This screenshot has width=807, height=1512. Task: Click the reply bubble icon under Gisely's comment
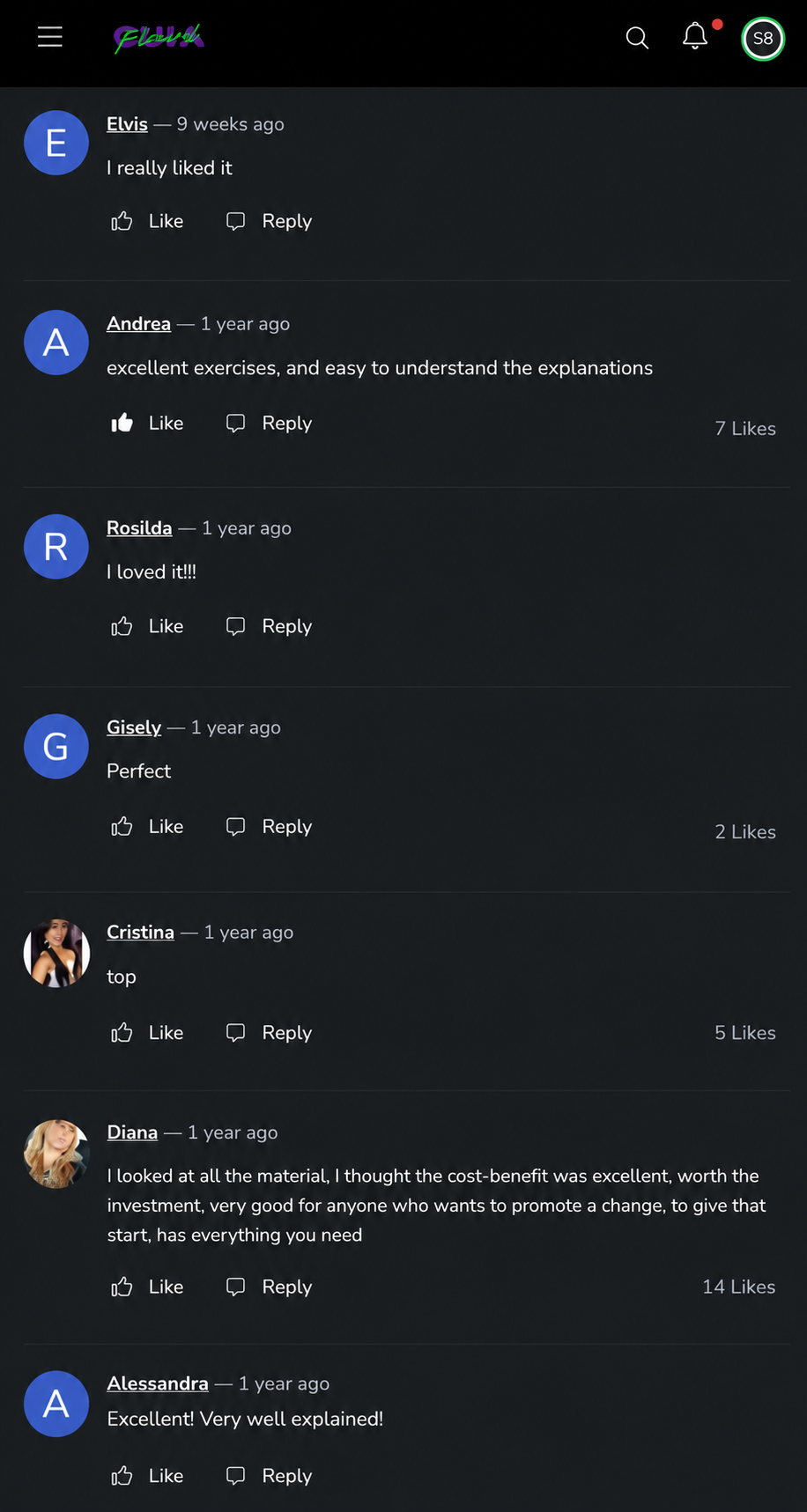coord(235,826)
